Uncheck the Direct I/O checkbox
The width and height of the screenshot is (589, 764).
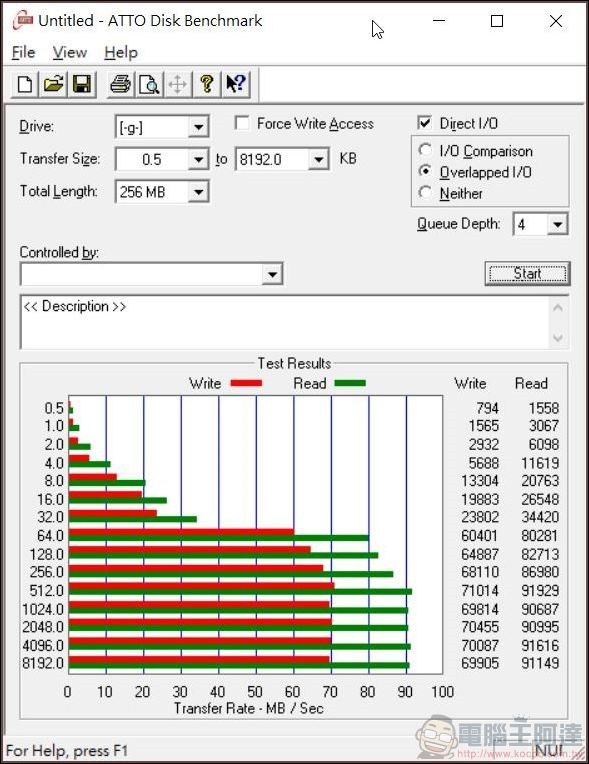(x=425, y=123)
